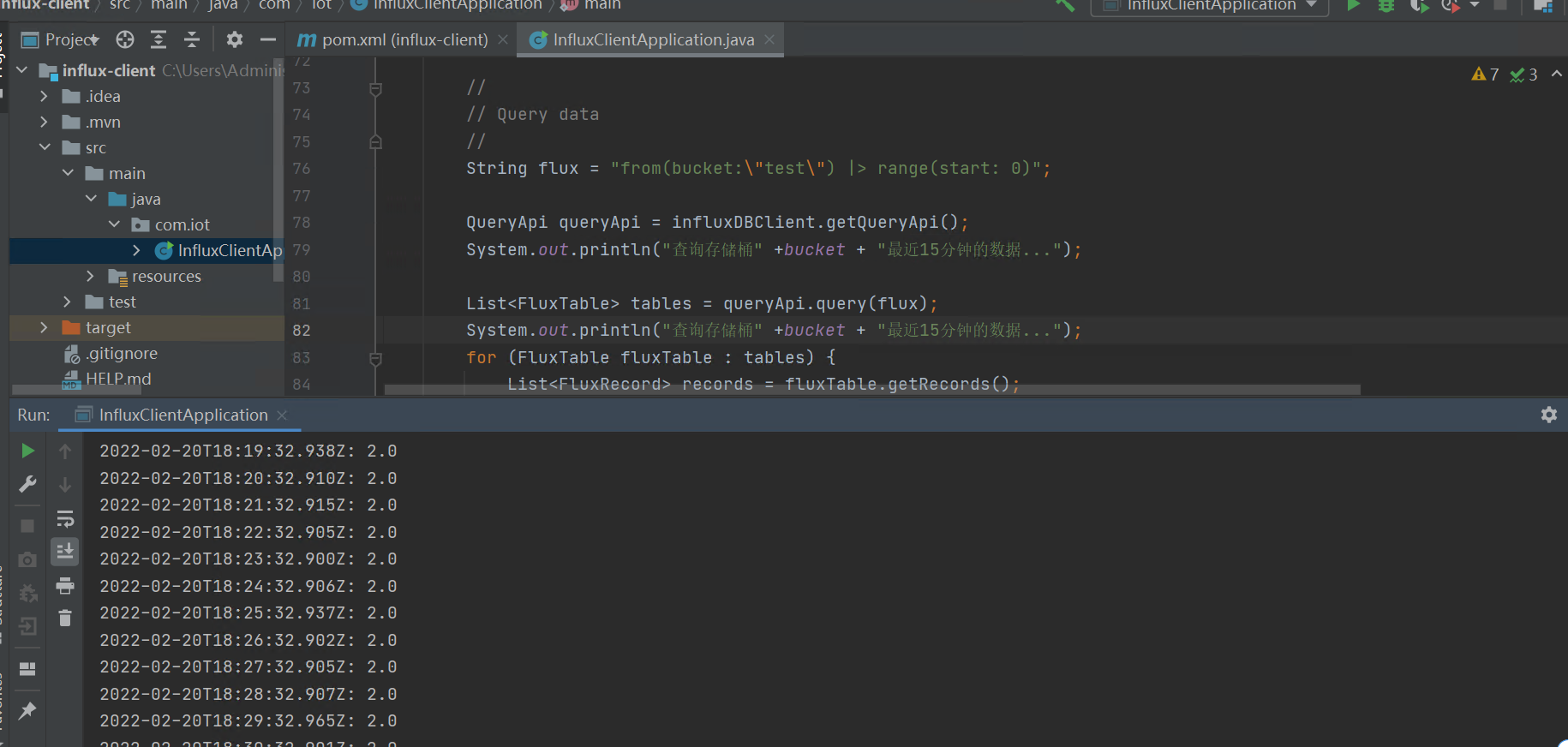Print console output with printer icon
Screen dimensions: 1568x747
click(65, 586)
